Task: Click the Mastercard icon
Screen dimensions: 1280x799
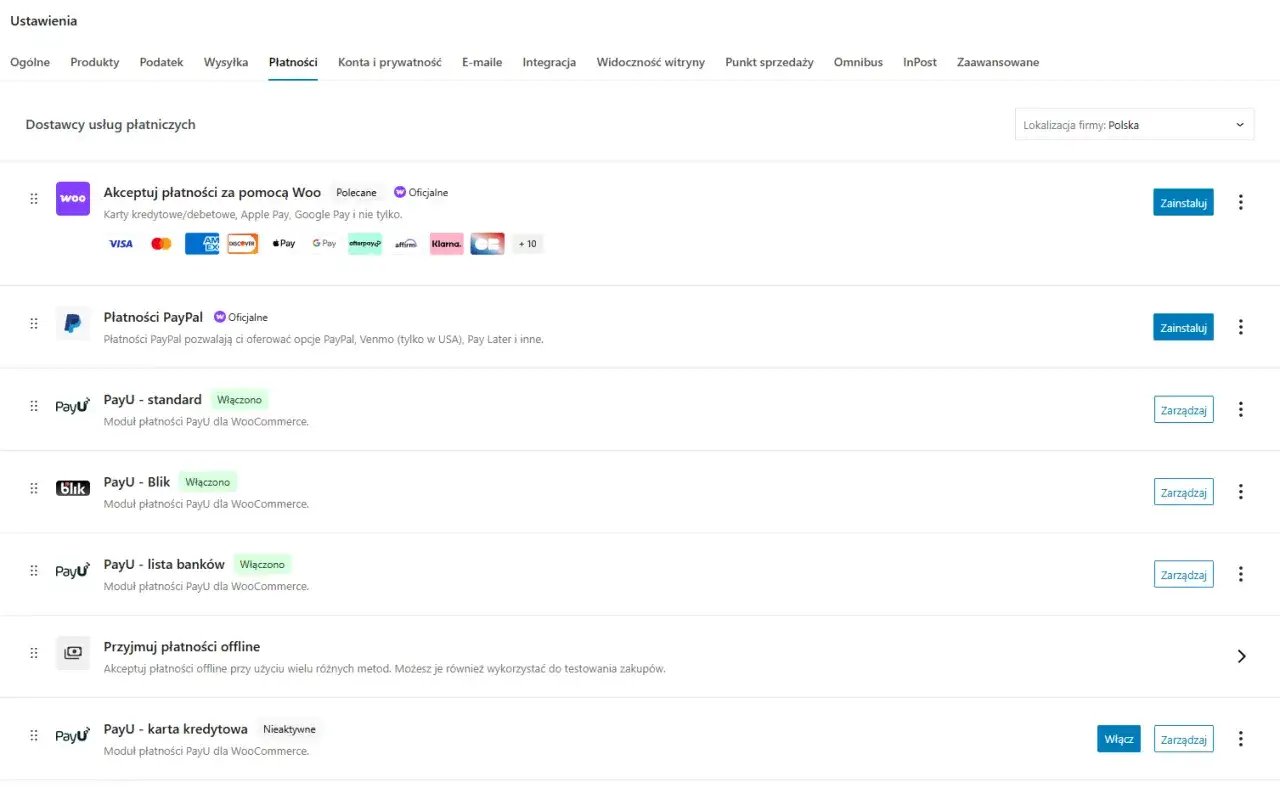Action: (161, 243)
